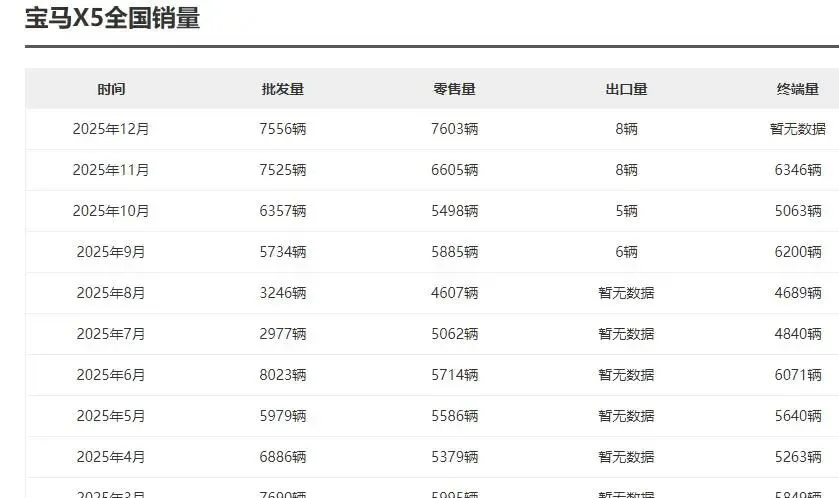Select terminal value 4840辆
This screenshot has width=839, height=498.
798,334
